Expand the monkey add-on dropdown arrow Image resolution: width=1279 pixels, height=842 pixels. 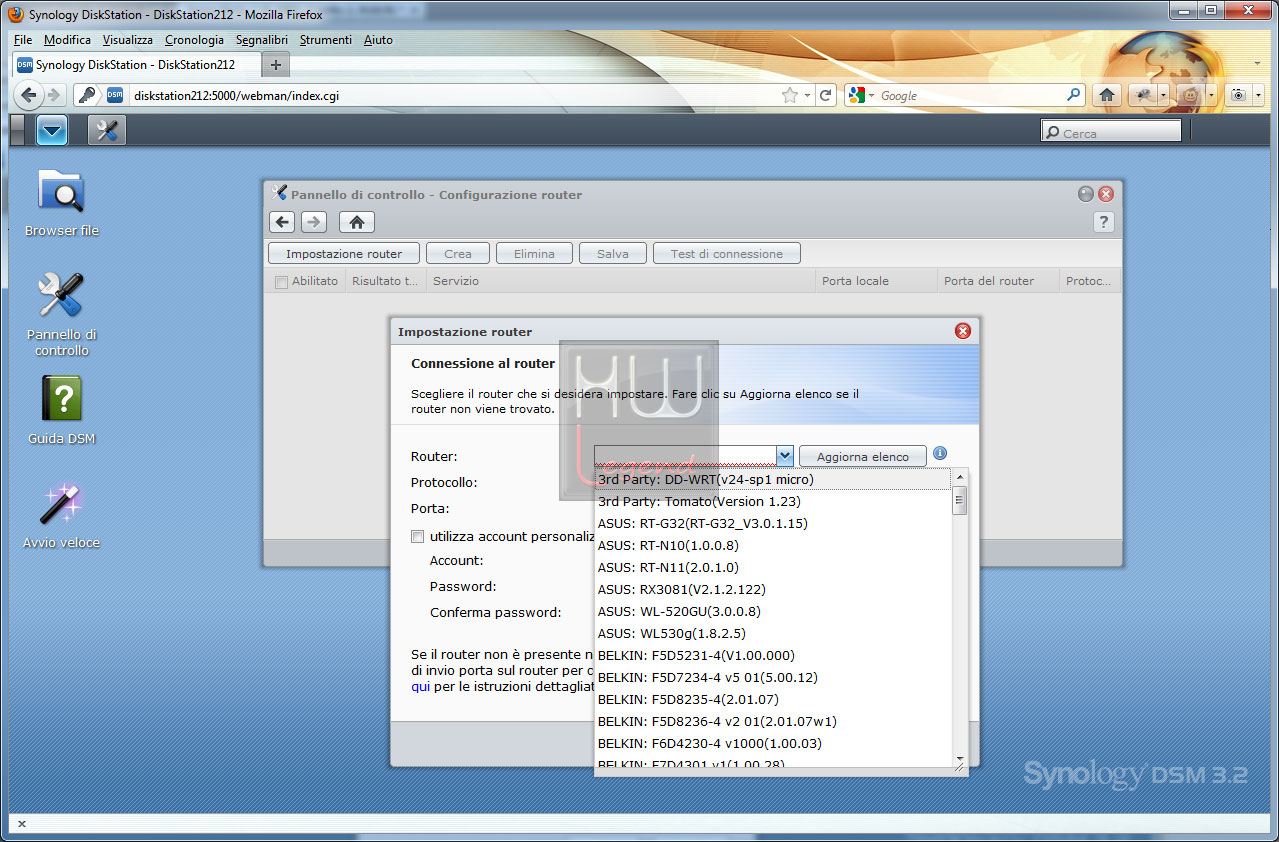(1210, 95)
